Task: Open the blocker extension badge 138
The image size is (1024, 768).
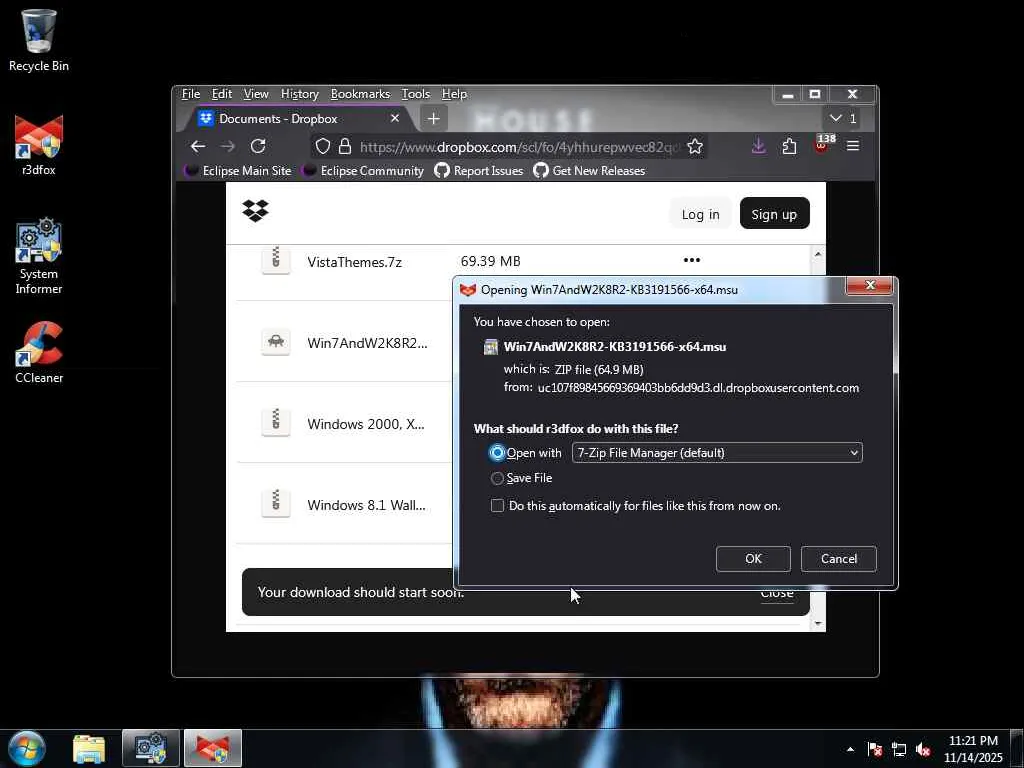Action: coord(823,144)
